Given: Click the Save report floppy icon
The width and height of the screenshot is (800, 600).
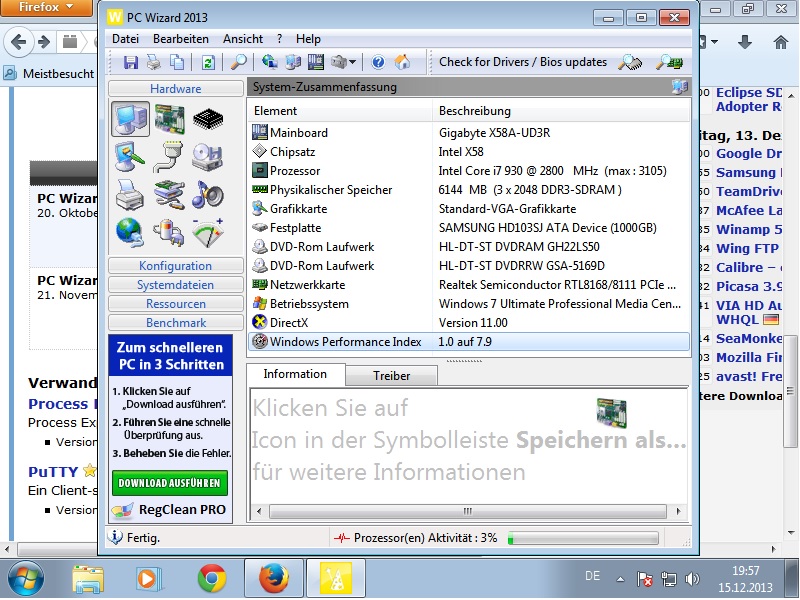Looking at the screenshot, I should [x=131, y=62].
